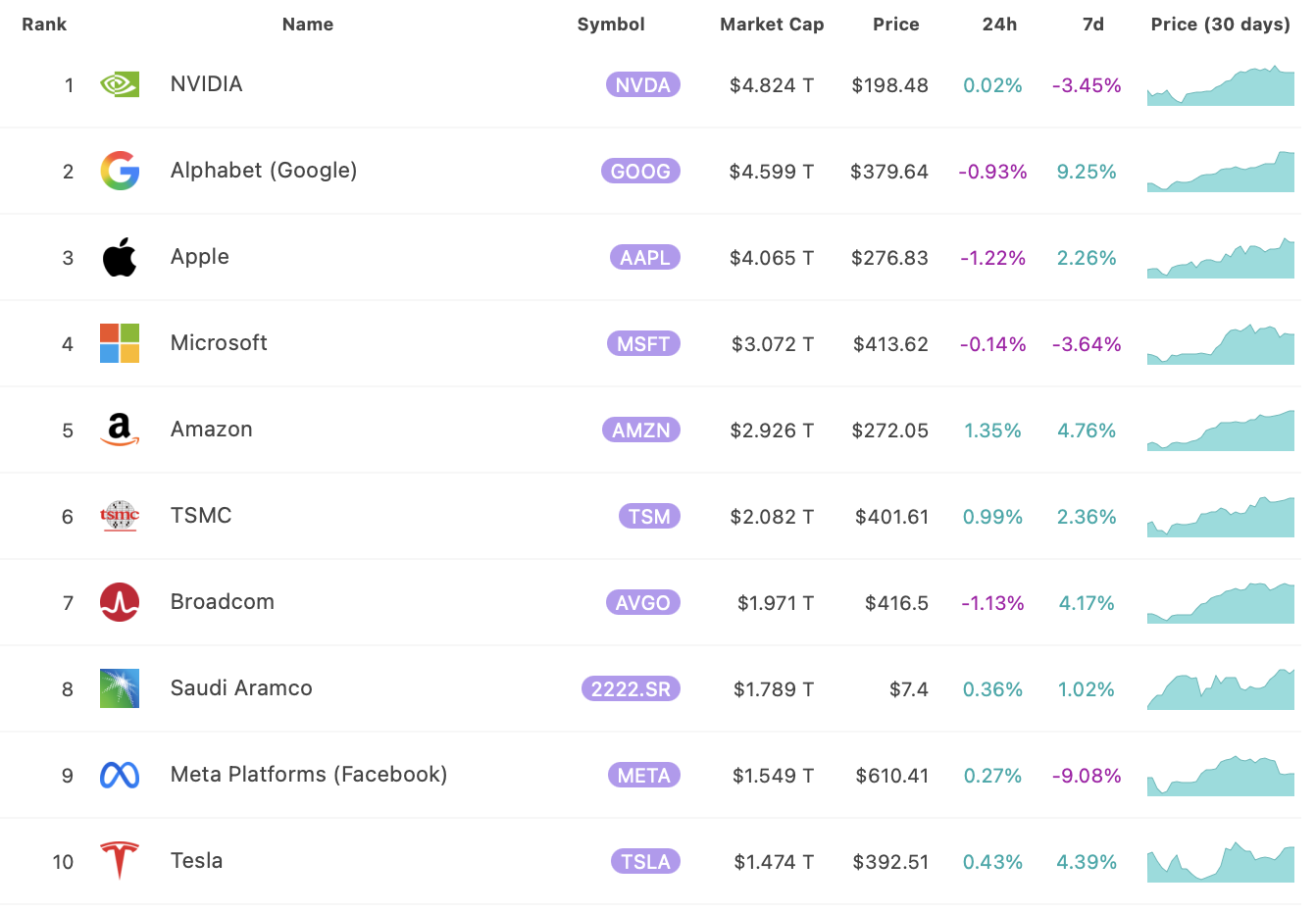Click the Broadcom logo icon
The height and width of the screenshot is (912, 1316).
click(120, 602)
